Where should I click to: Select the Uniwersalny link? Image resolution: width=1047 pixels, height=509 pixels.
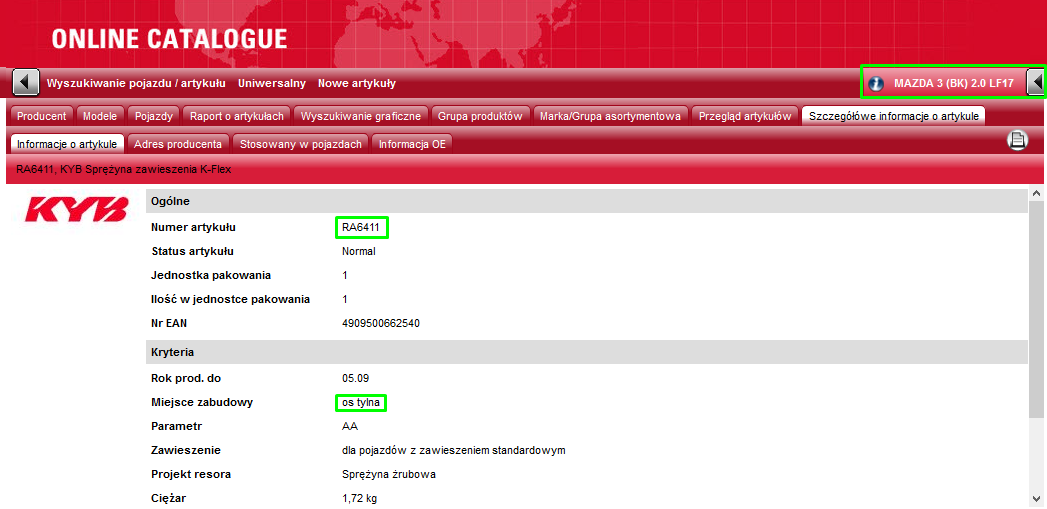click(x=272, y=83)
